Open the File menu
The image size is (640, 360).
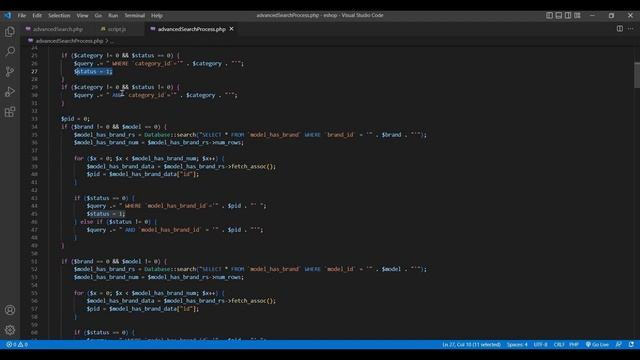22,16
